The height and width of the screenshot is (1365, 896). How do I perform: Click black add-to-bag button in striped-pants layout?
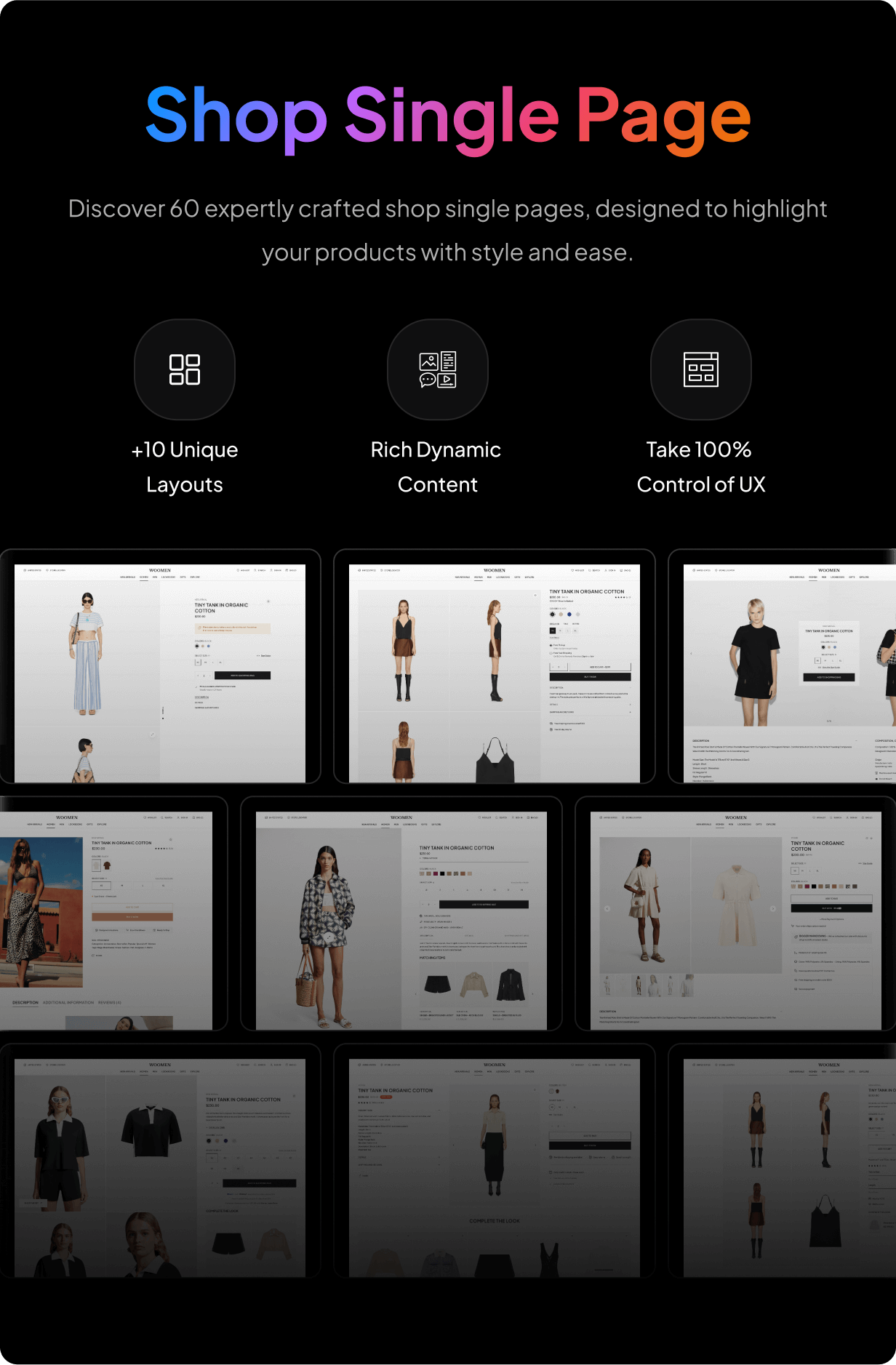coord(242,676)
